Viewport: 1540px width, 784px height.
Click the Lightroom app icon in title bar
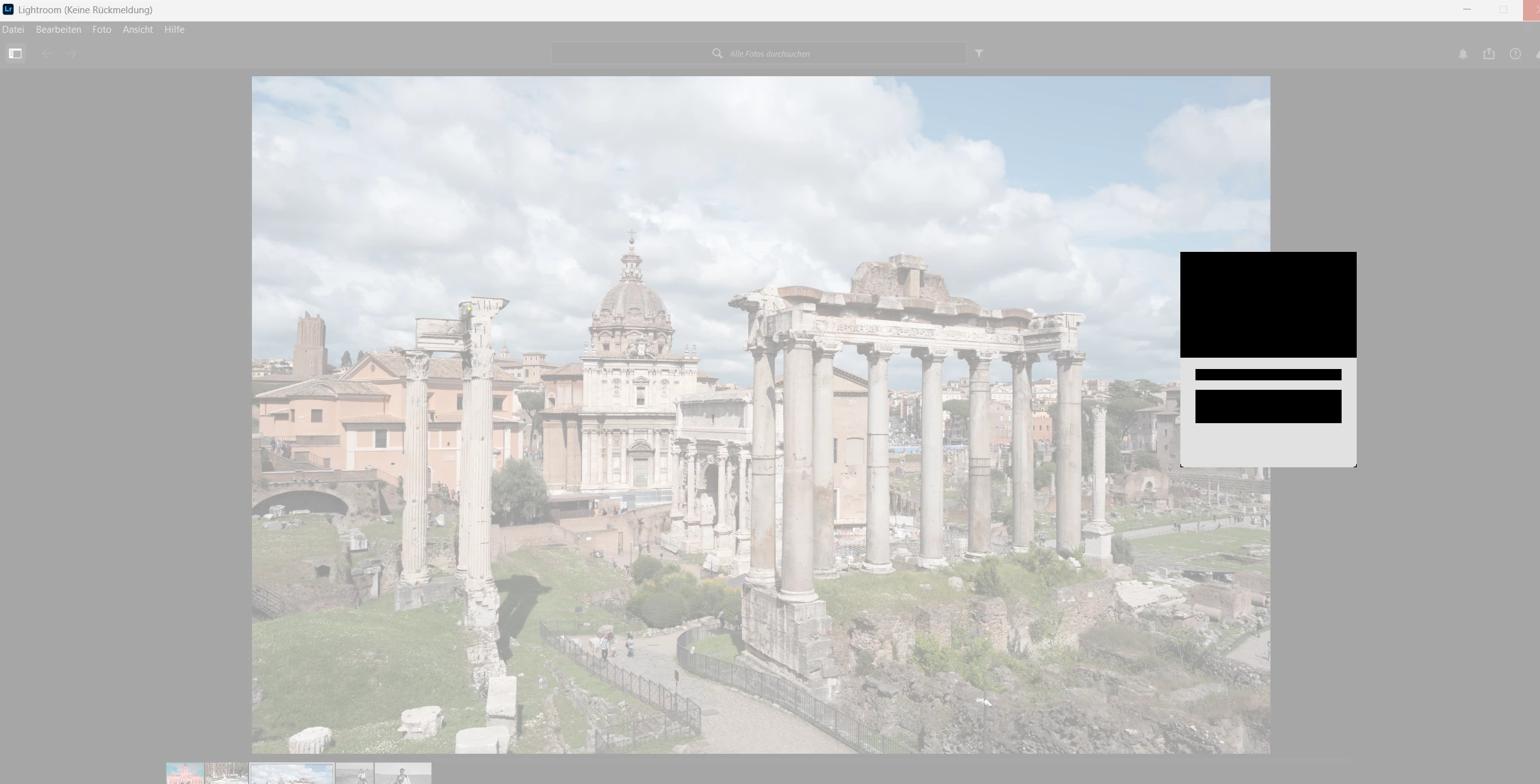coord(8,9)
